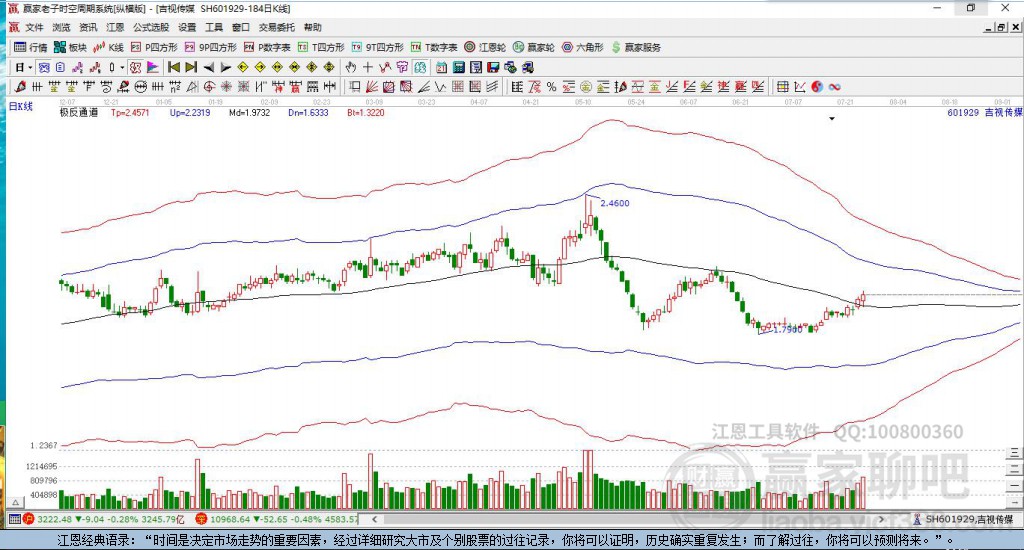1024x550 pixels.
Task: Expand the 日 period dropdown arrow
Action: pyautogui.click(x=30, y=67)
